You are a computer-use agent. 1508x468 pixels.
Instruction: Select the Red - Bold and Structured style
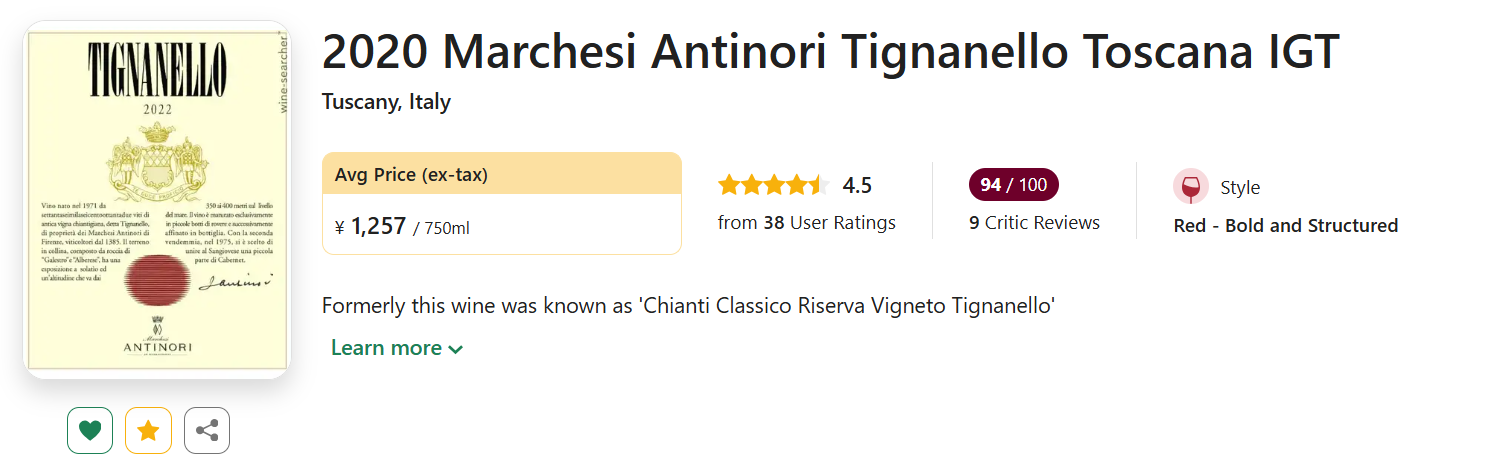click(x=1285, y=226)
